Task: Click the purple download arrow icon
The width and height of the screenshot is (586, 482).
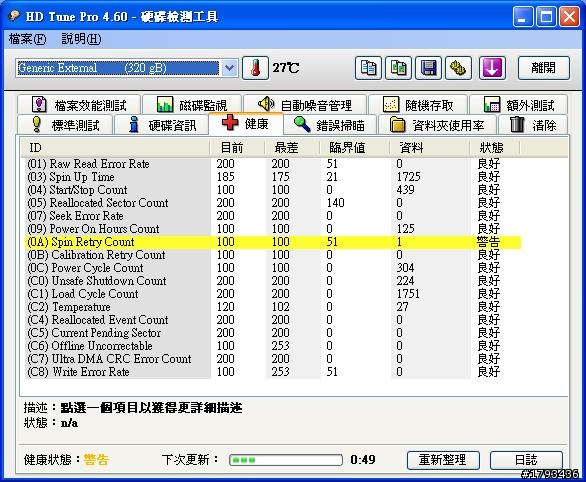Action: coord(492,68)
